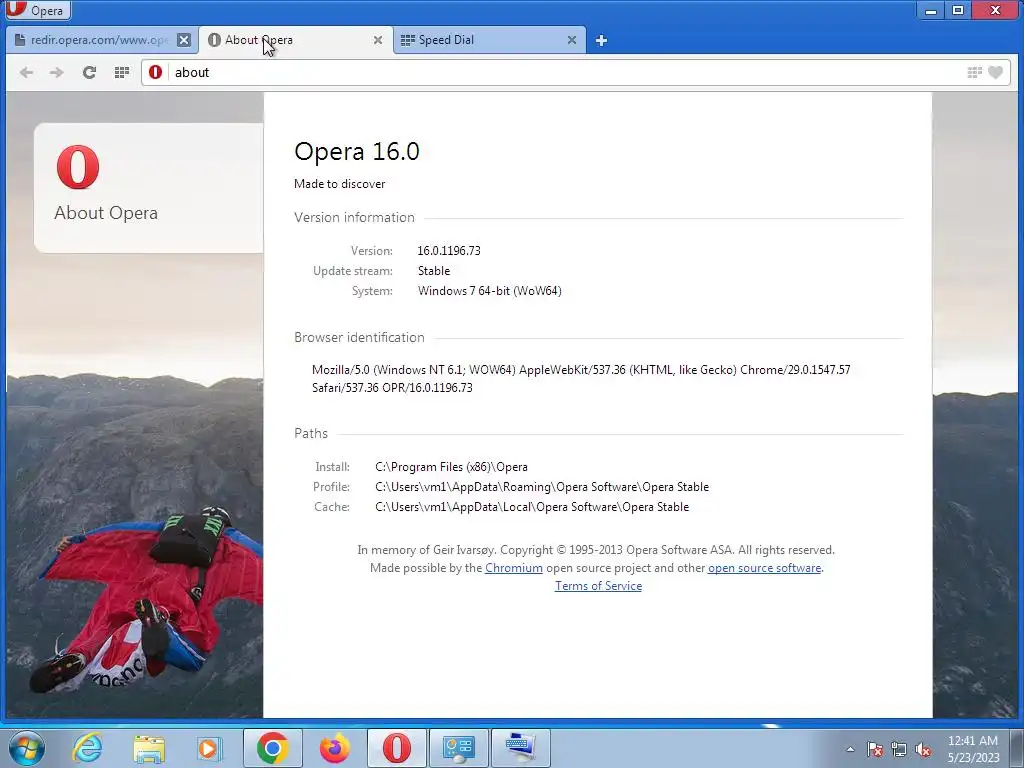Open the Opera menu button
This screenshot has height=768, width=1024.
click(x=37, y=10)
